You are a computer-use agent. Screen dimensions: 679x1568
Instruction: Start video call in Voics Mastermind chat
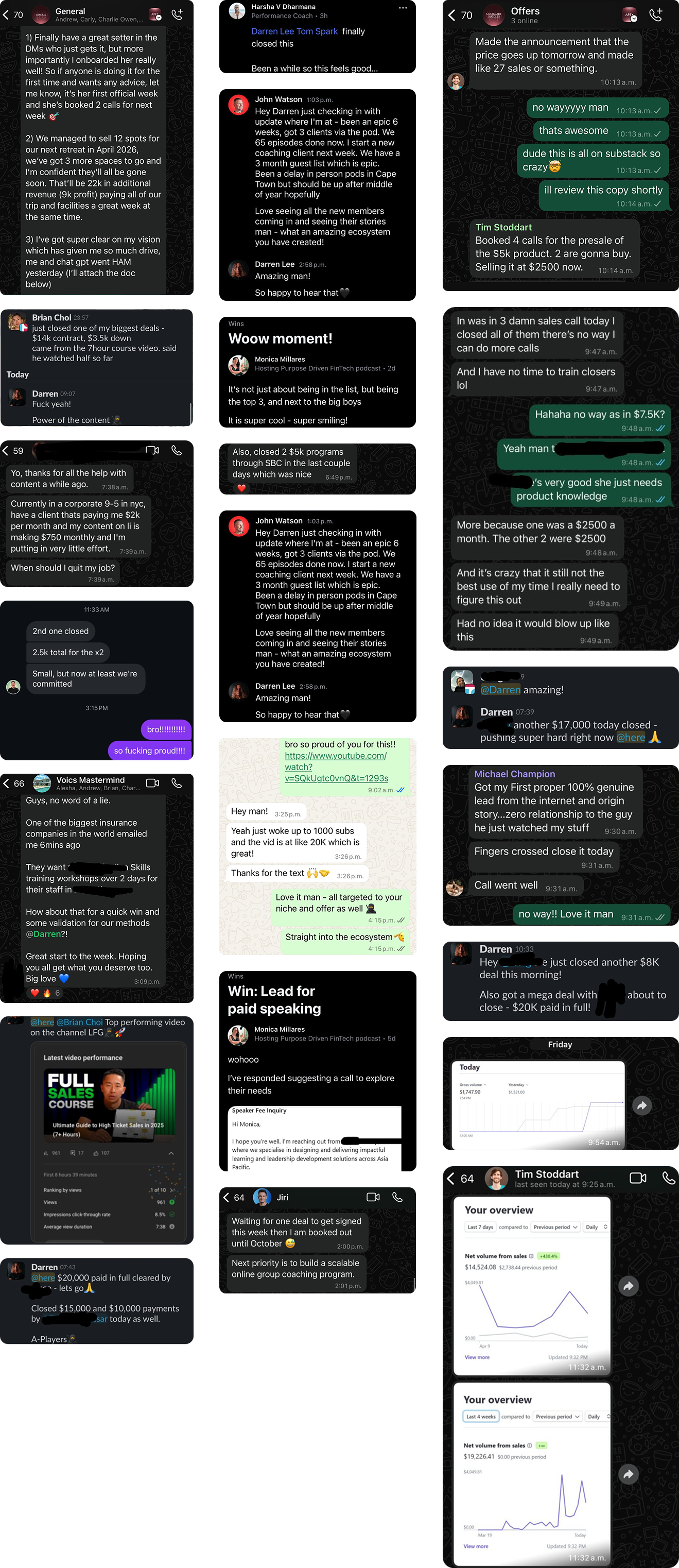point(153,783)
